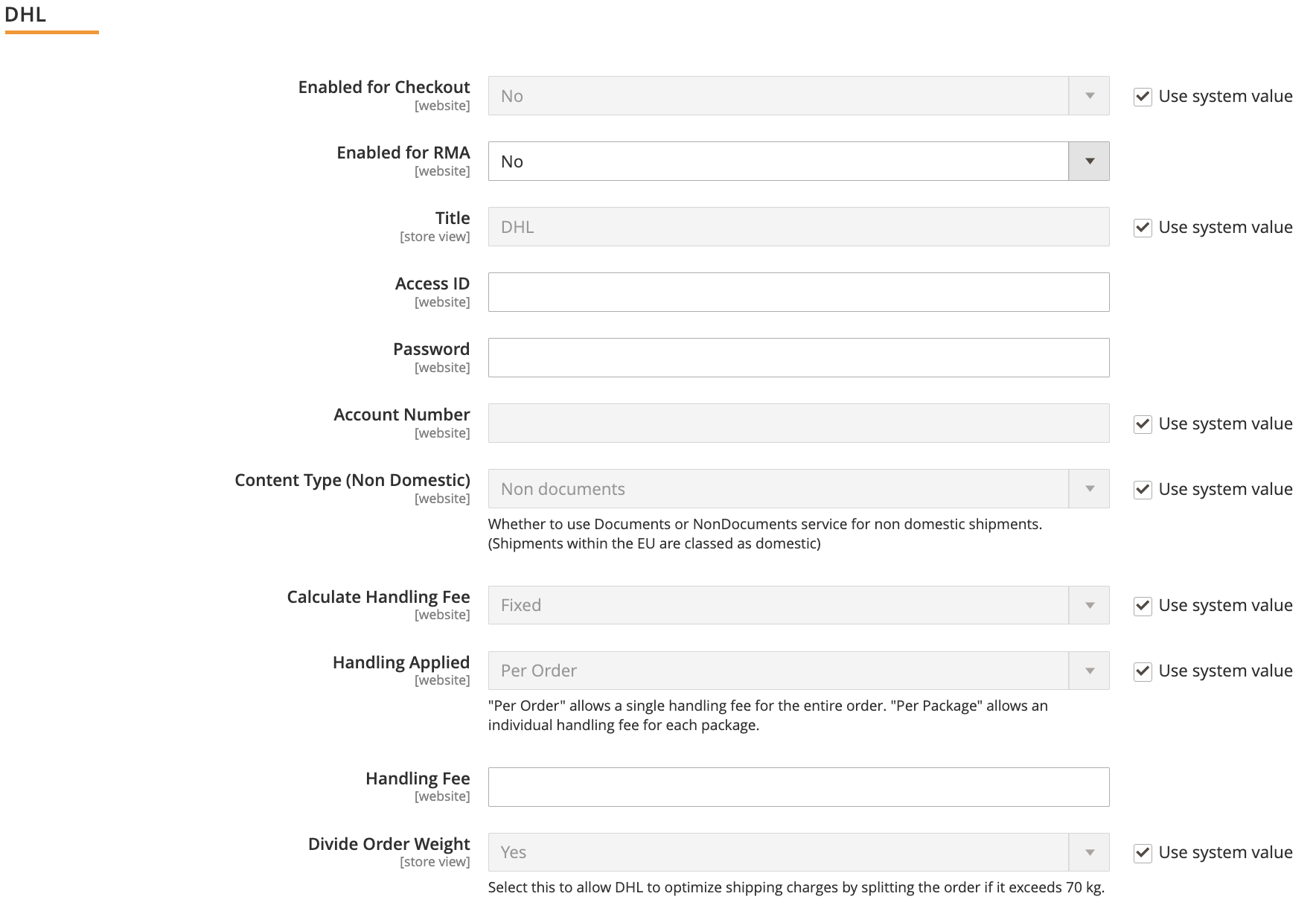This screenshot has width=1316, height=908.
Task: Open the Enabled for RMA dropdown
Action: pyautogui.click(x=1088, y=161)
